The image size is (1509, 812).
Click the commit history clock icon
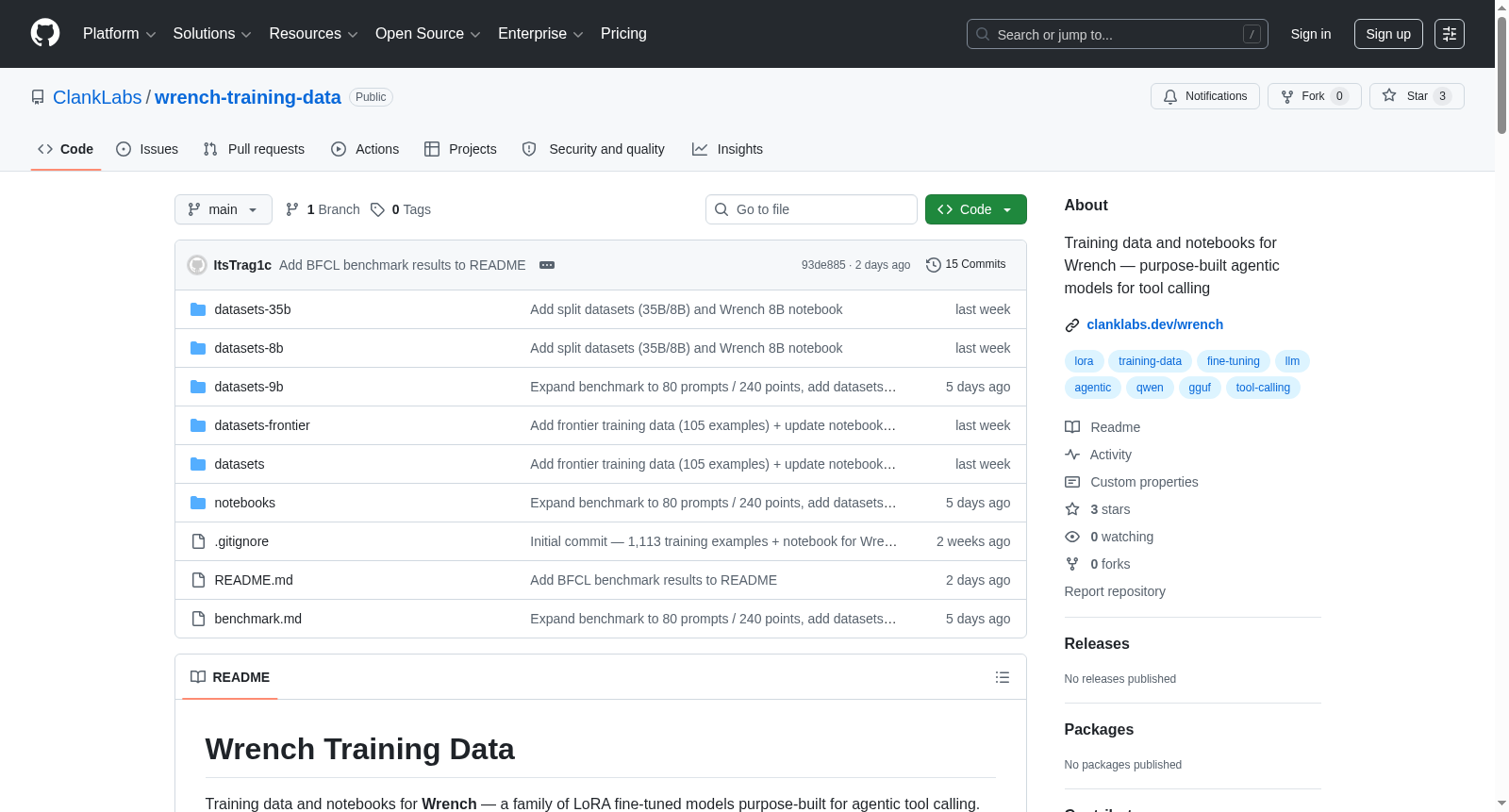point(934,265)
